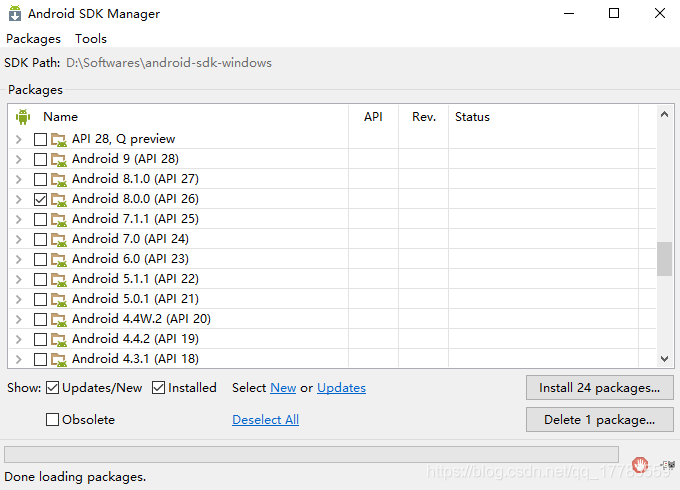Expand the Android 8.1.0 (API 27) node

coord(19,179)
